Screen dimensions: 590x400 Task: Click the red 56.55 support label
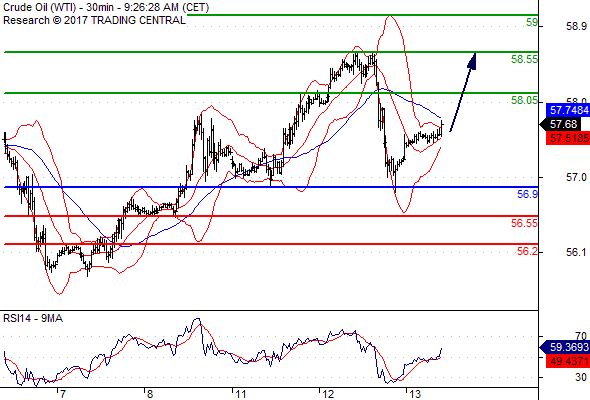point(524,223)
